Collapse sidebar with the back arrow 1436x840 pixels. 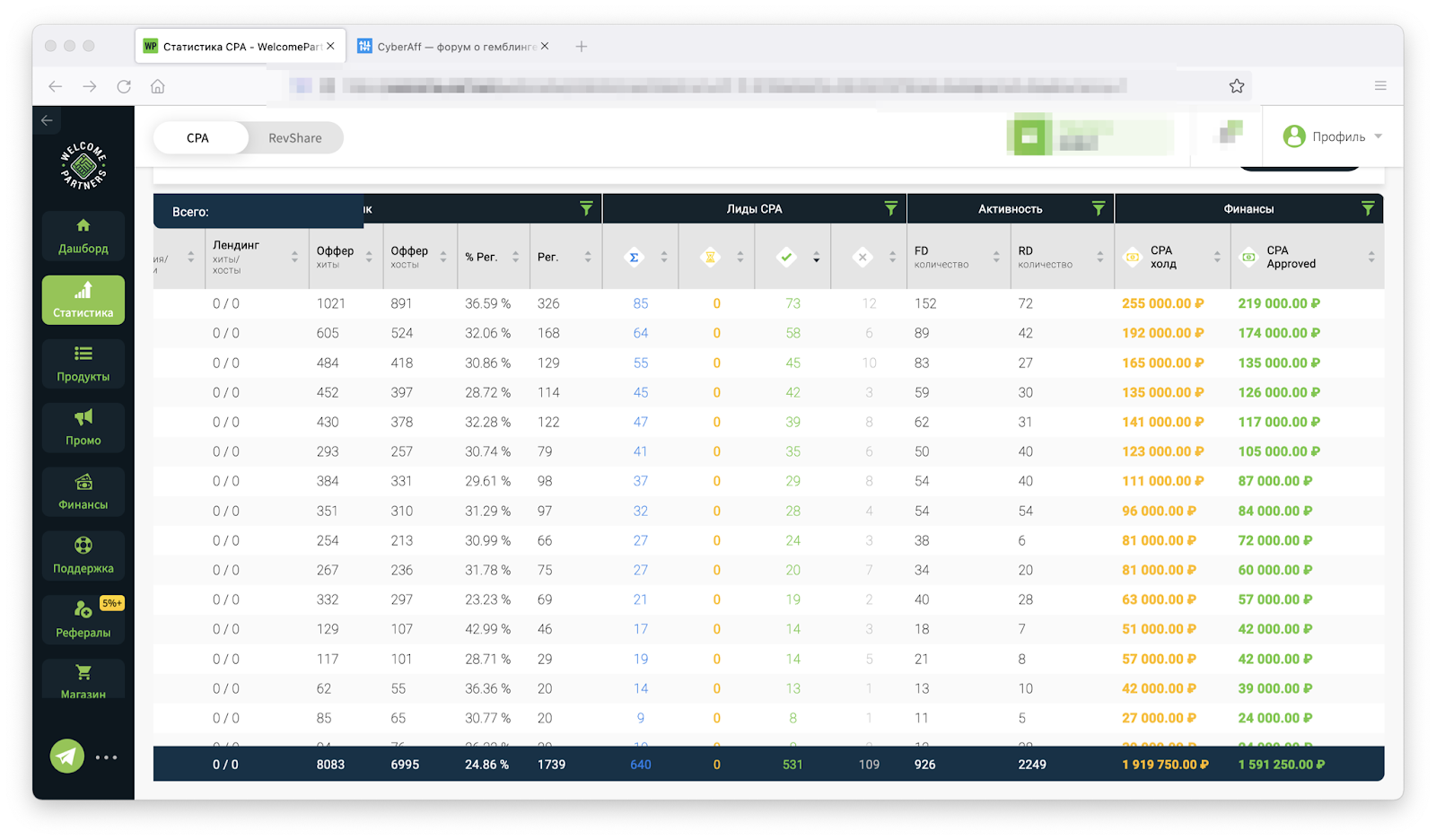[47, 120]
